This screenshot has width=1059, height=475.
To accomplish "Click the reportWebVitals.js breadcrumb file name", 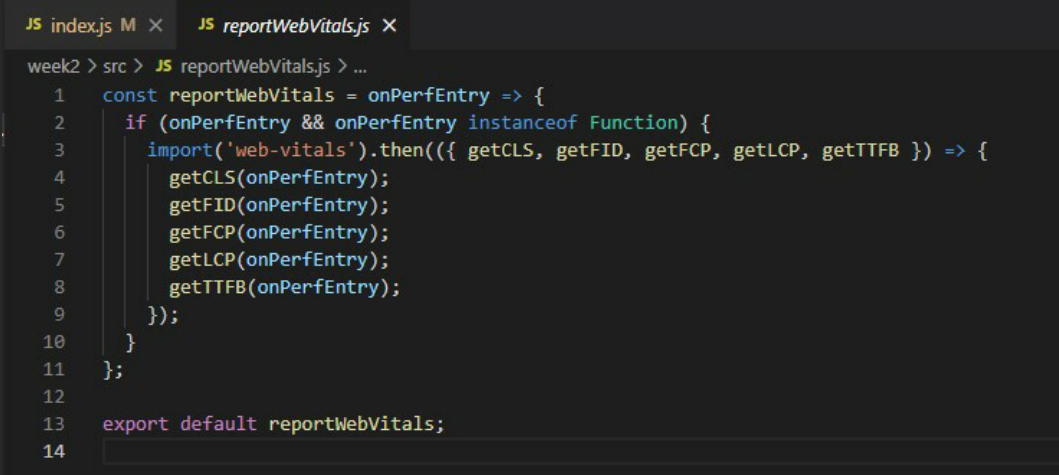I will [x=255, y=67].
